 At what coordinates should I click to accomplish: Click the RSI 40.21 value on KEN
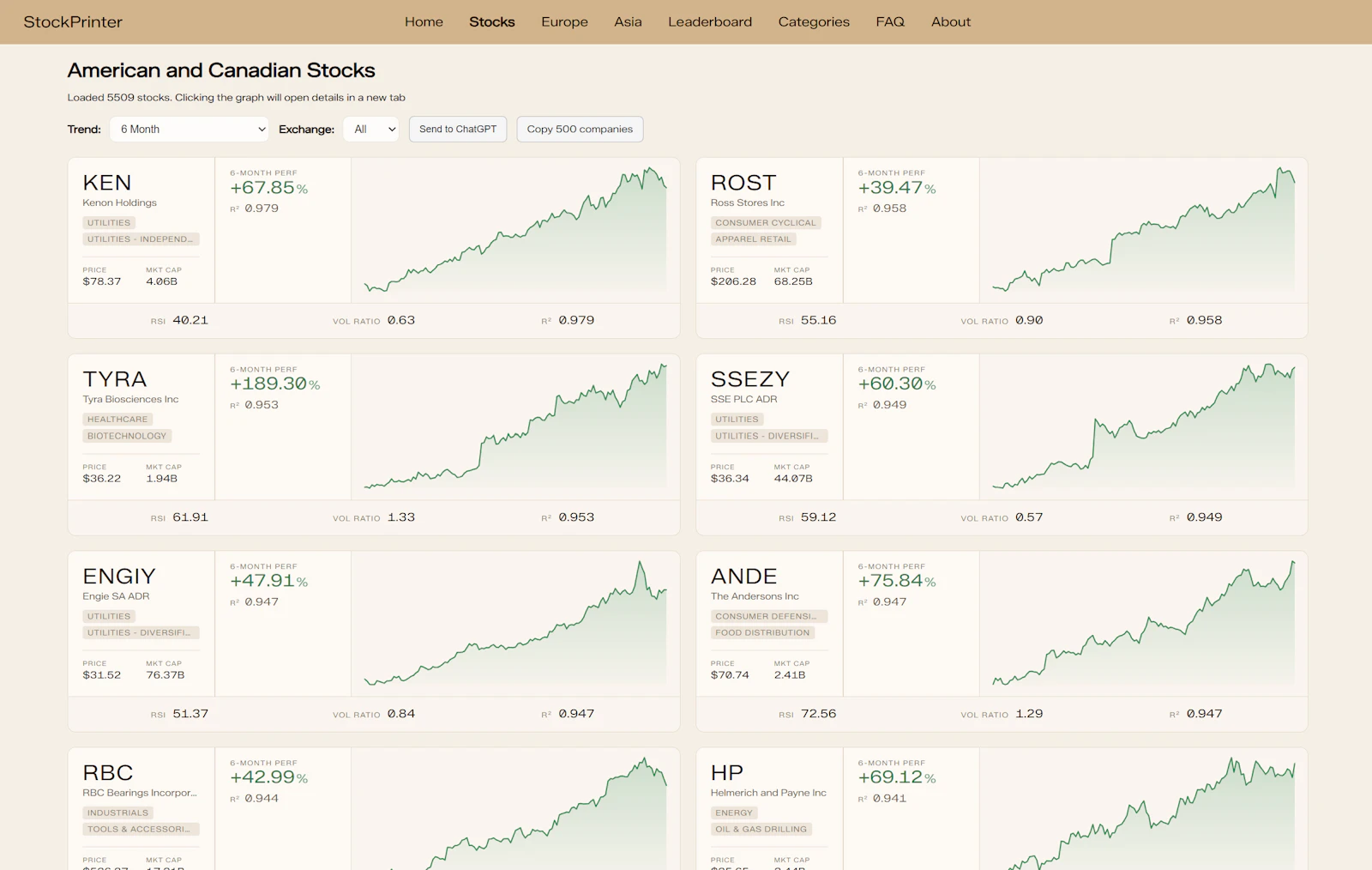click(x=190, y=320)
